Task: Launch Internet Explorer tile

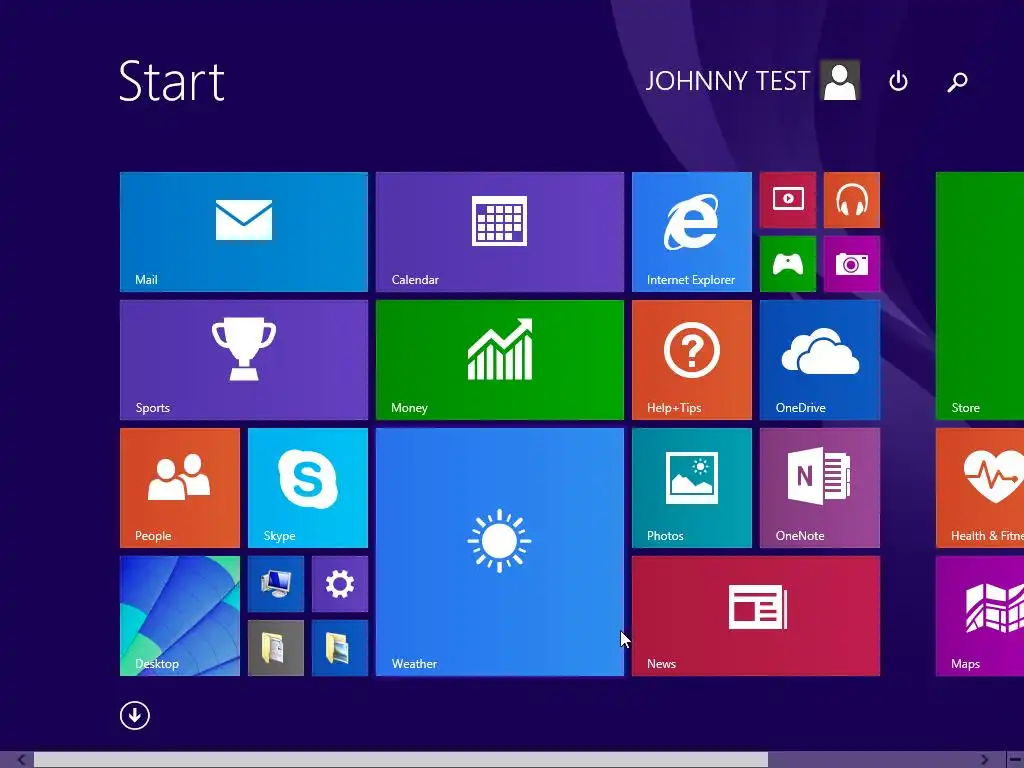Action: pyautogui.click(x=692, y=232)
